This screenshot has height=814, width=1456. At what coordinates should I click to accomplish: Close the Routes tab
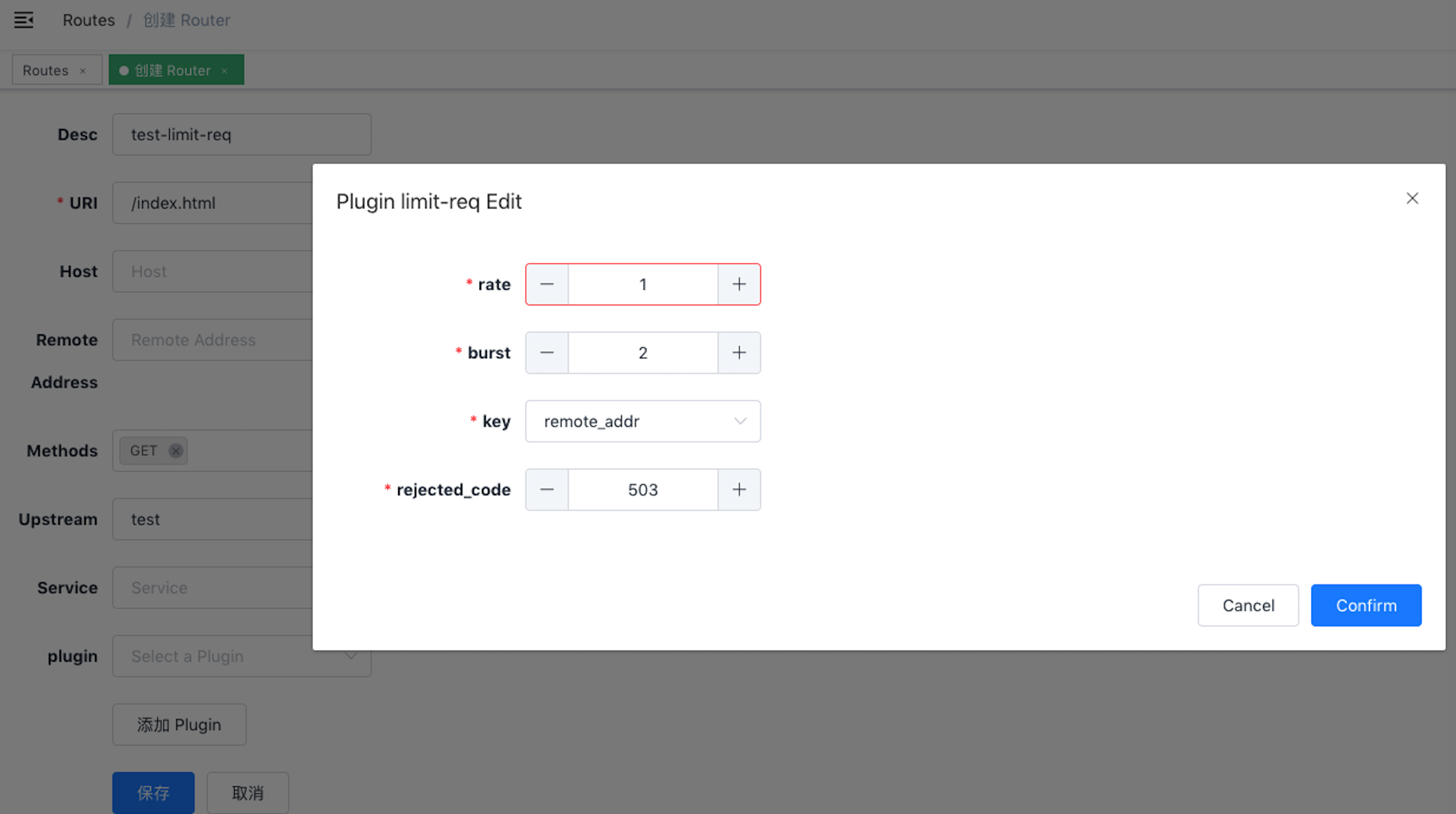[83, 71]
